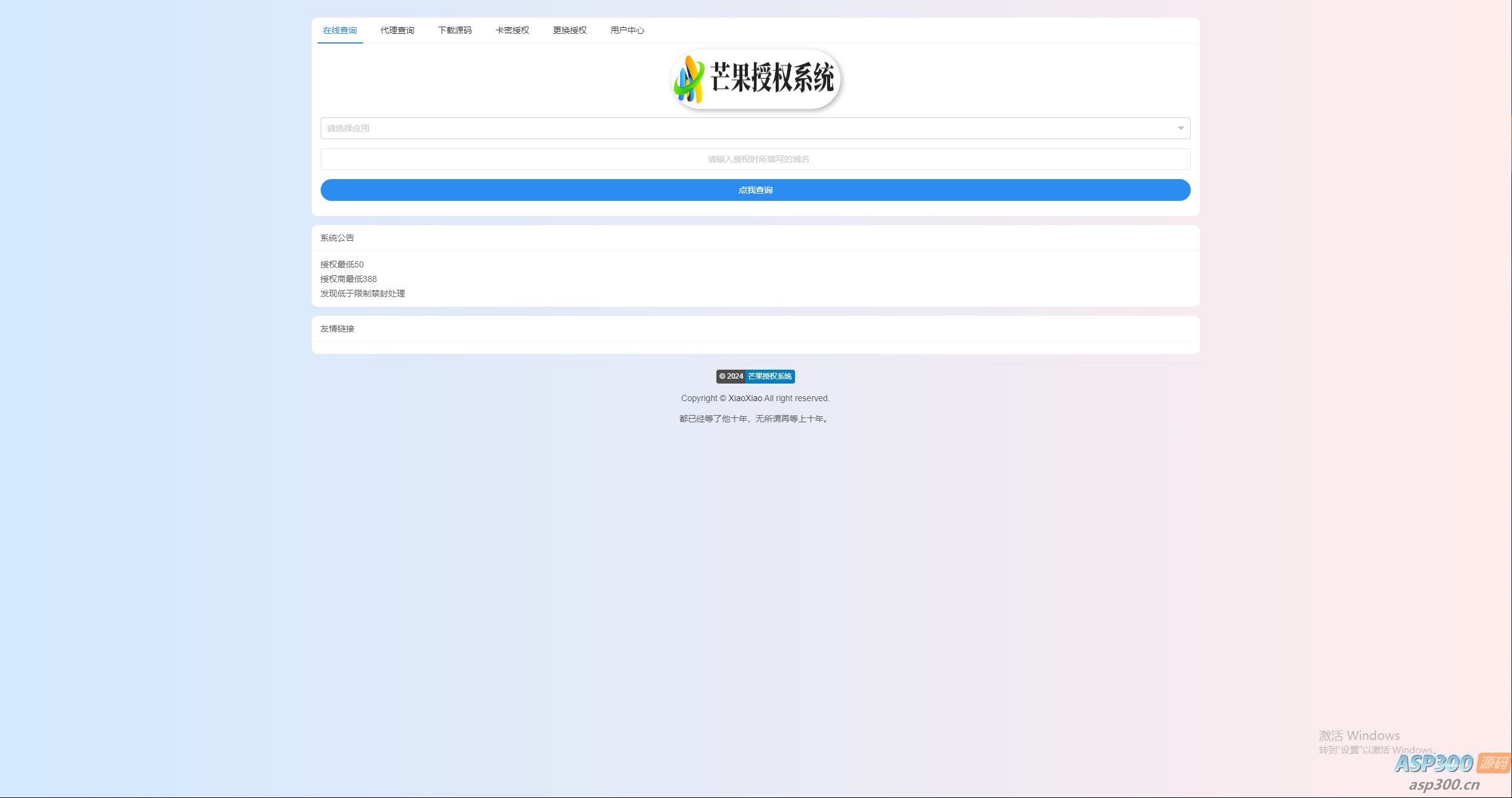Click the 激活 Windows watermark text

coord(1359,736)
